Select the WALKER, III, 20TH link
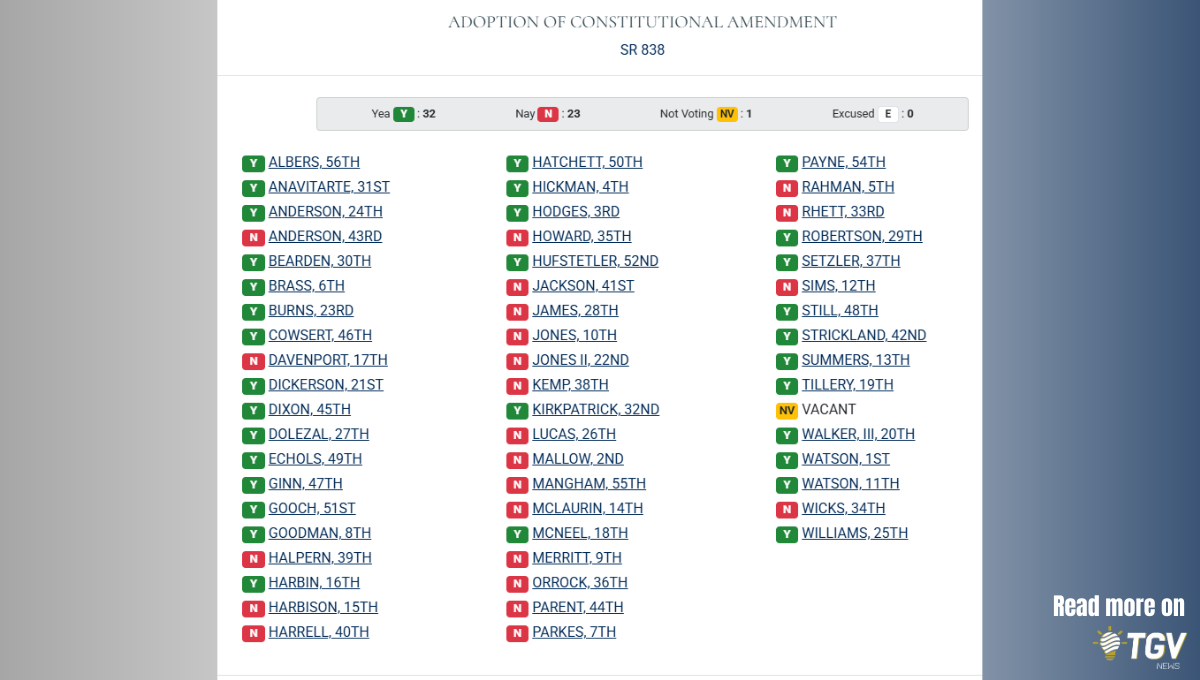 click(857, 434)
